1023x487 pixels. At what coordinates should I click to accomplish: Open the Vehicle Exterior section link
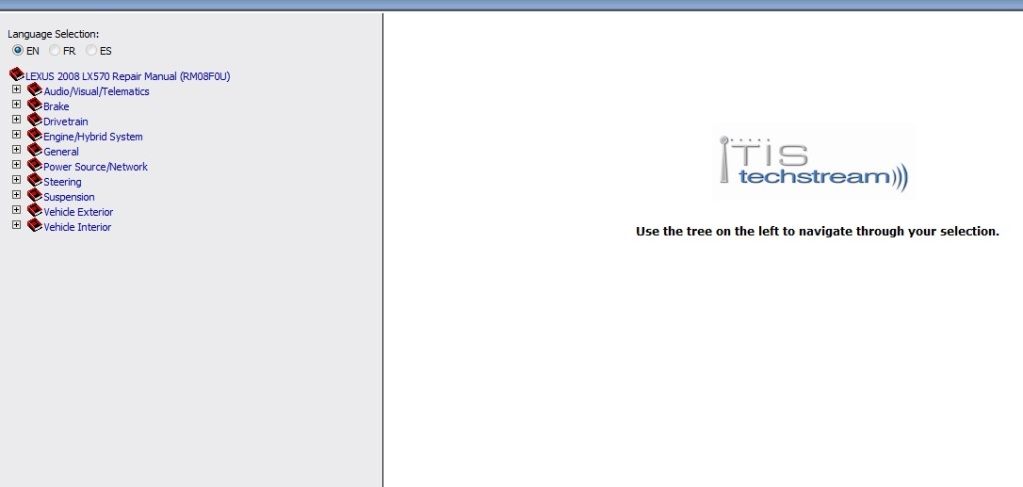[x=78, y=212]
